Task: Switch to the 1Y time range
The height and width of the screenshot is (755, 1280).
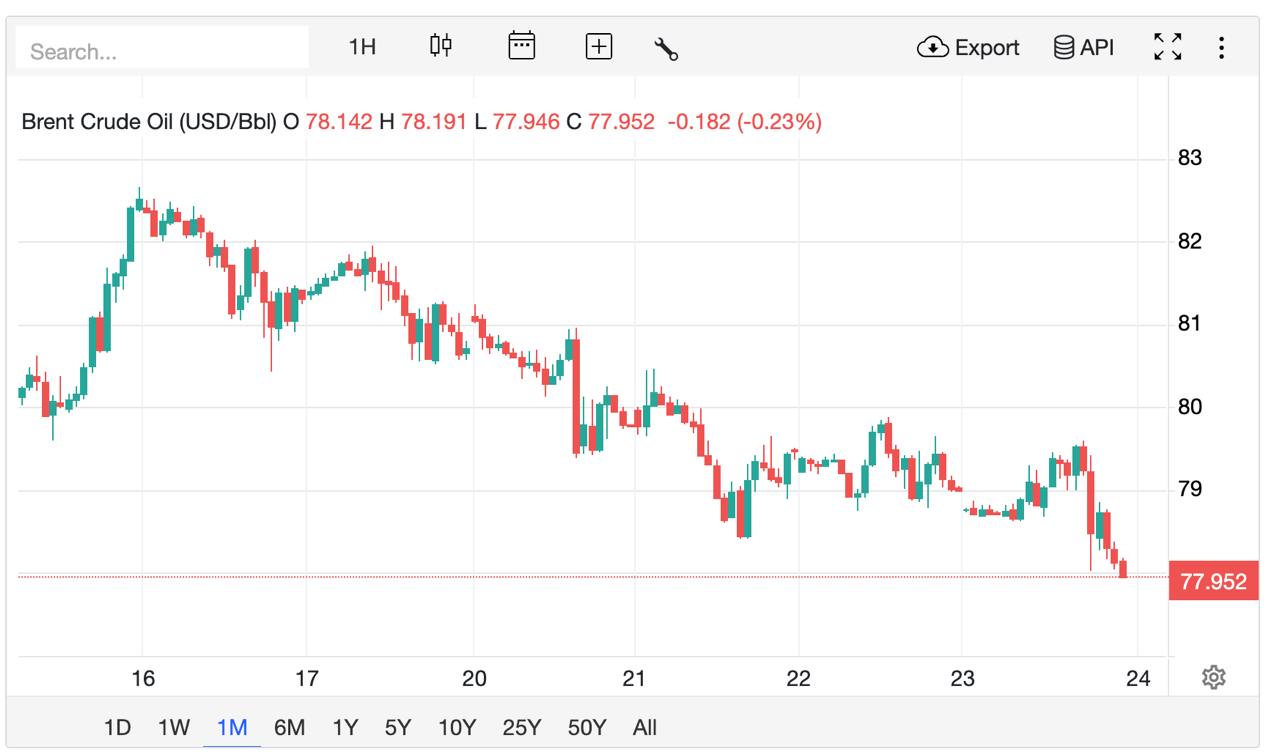Action: pyautogui.click(x=345, y=727)
